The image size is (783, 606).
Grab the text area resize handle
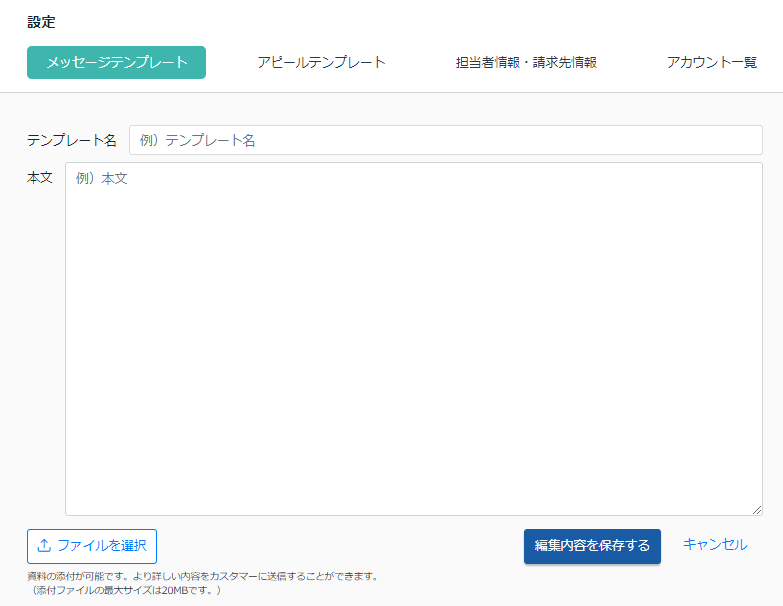pyautogui.click(x=757, y=510)
